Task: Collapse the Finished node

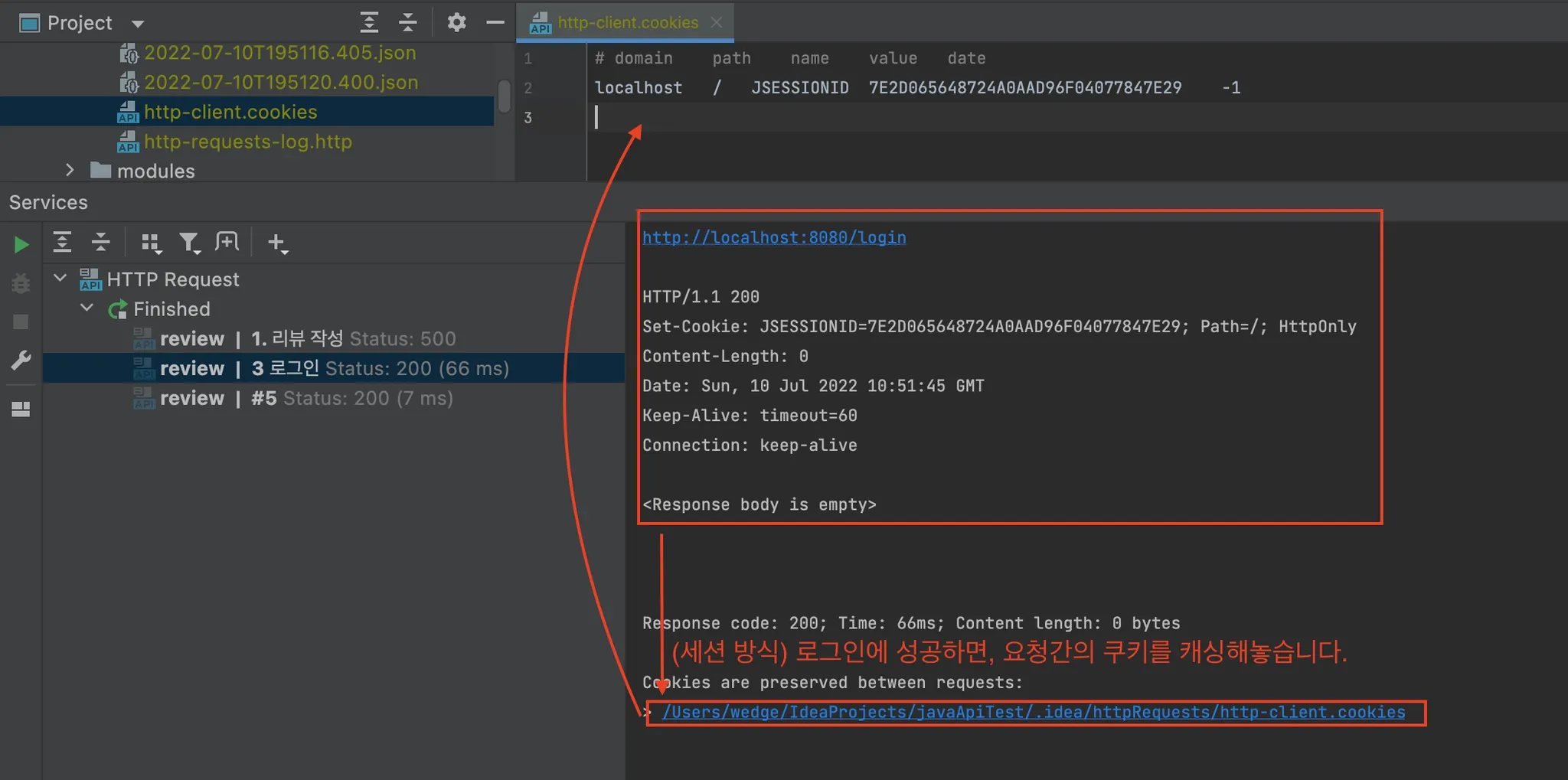Action: pyautogui.click(x=87, y=308)
